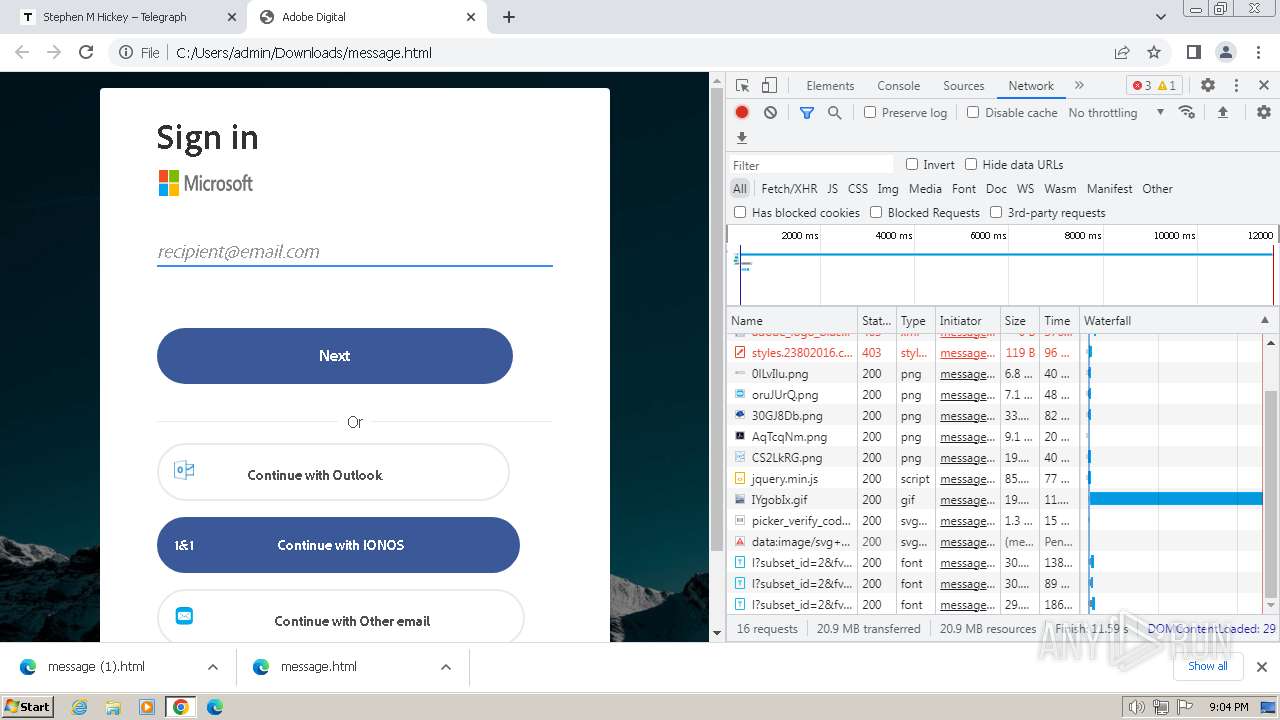This screenshot has height=720, width=1280.
Task: Select the IYgobIx.gif request row
Action: tap(996, 500)
